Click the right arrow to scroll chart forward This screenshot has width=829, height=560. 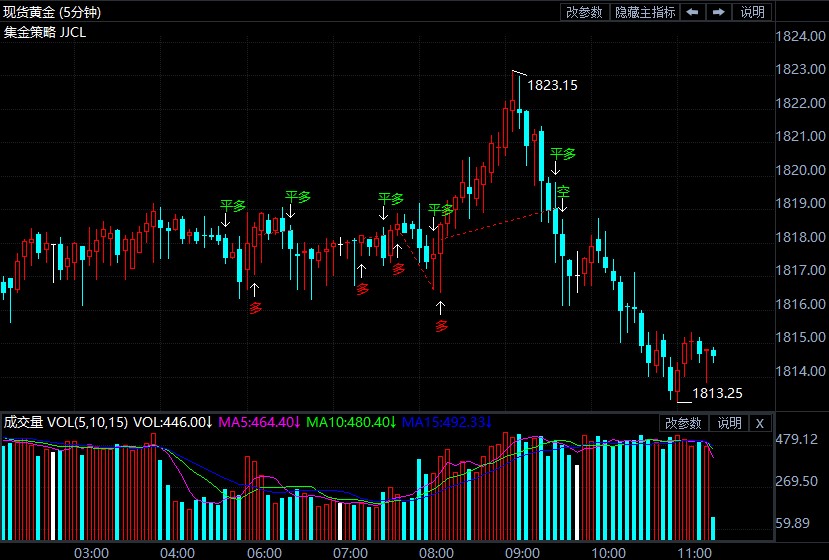pos(719,12)
